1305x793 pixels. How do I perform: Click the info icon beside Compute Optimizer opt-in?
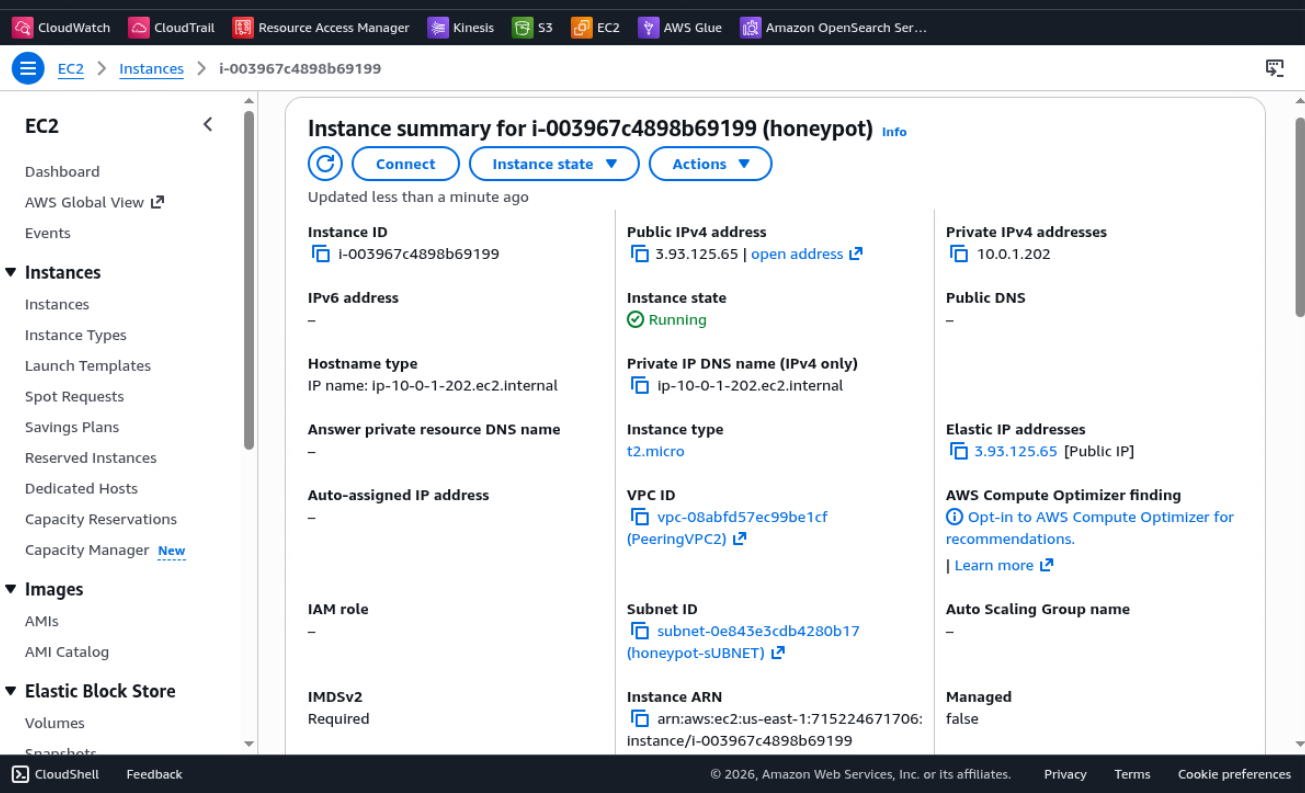click(955, 517)
